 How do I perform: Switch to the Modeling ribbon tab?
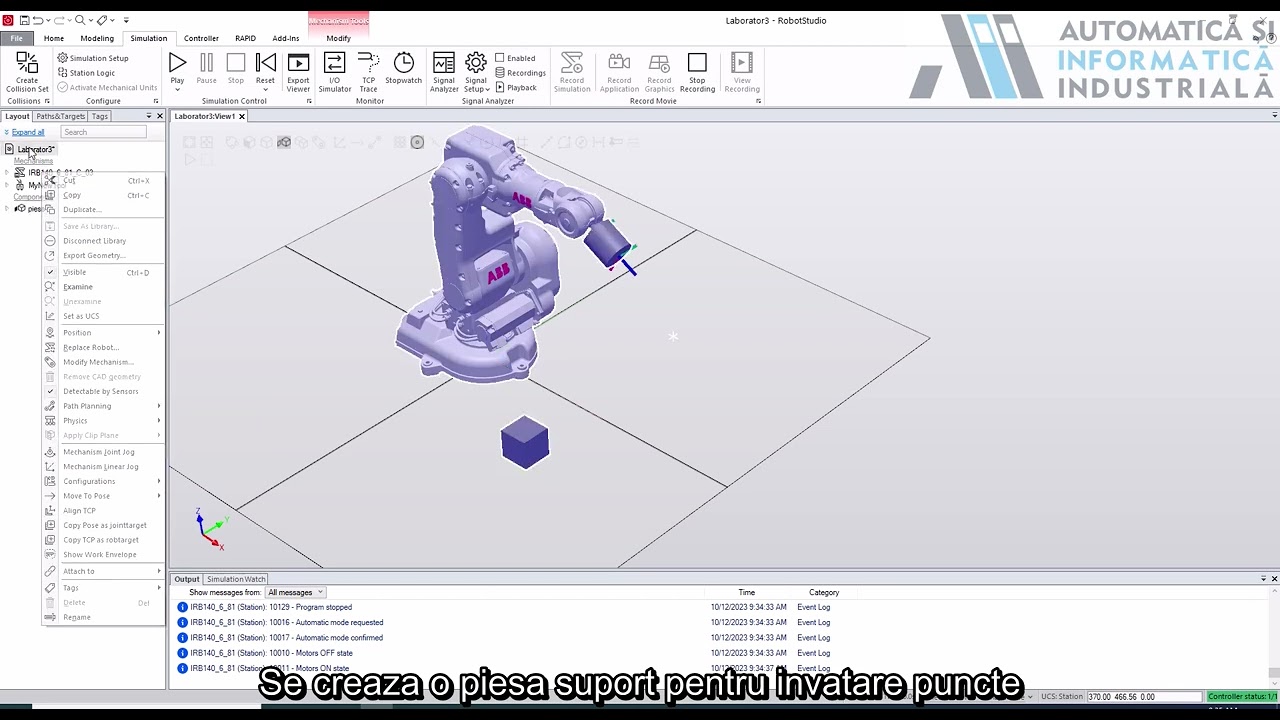click(x=97, y=38)
